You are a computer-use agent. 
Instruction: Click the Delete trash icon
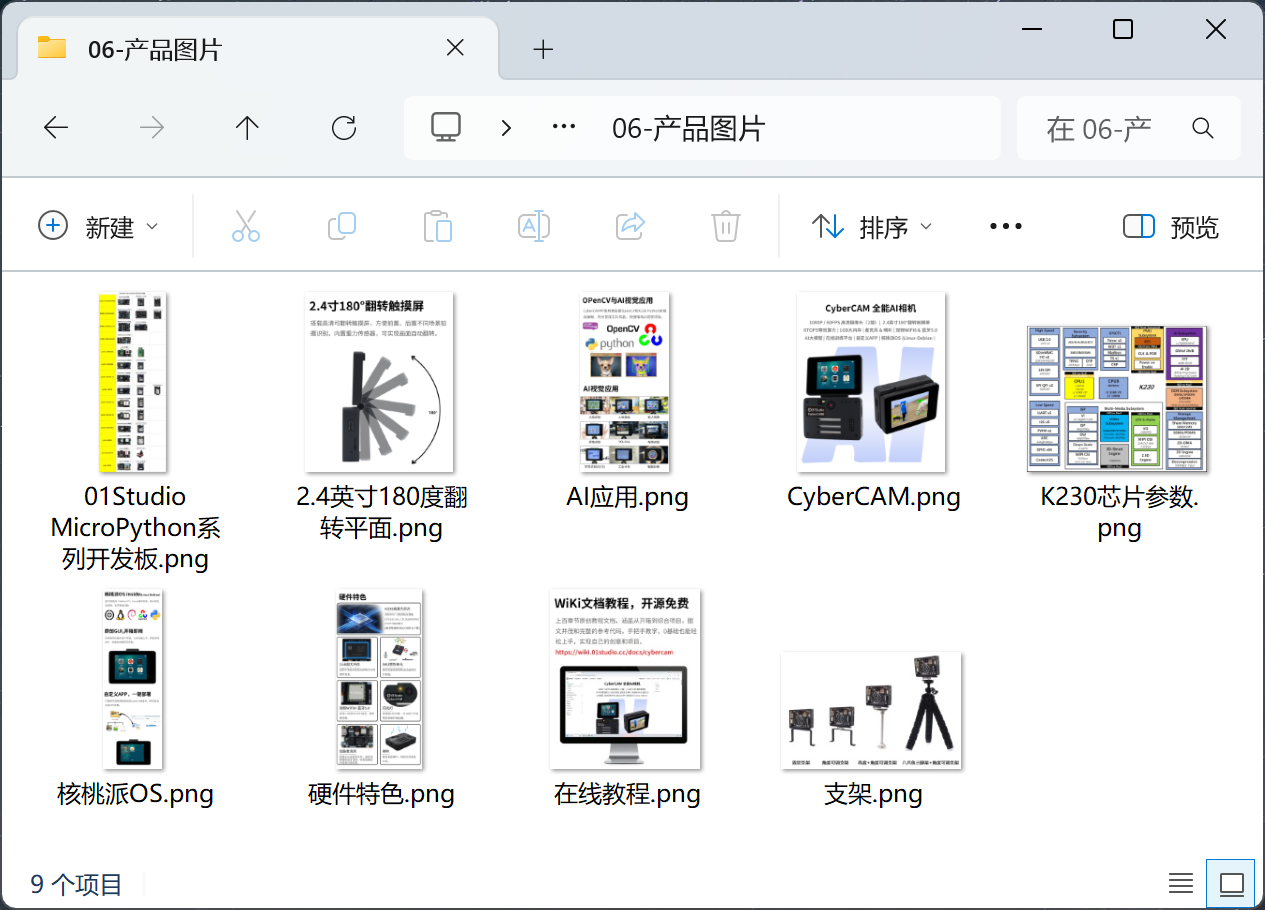coord(726,226)
